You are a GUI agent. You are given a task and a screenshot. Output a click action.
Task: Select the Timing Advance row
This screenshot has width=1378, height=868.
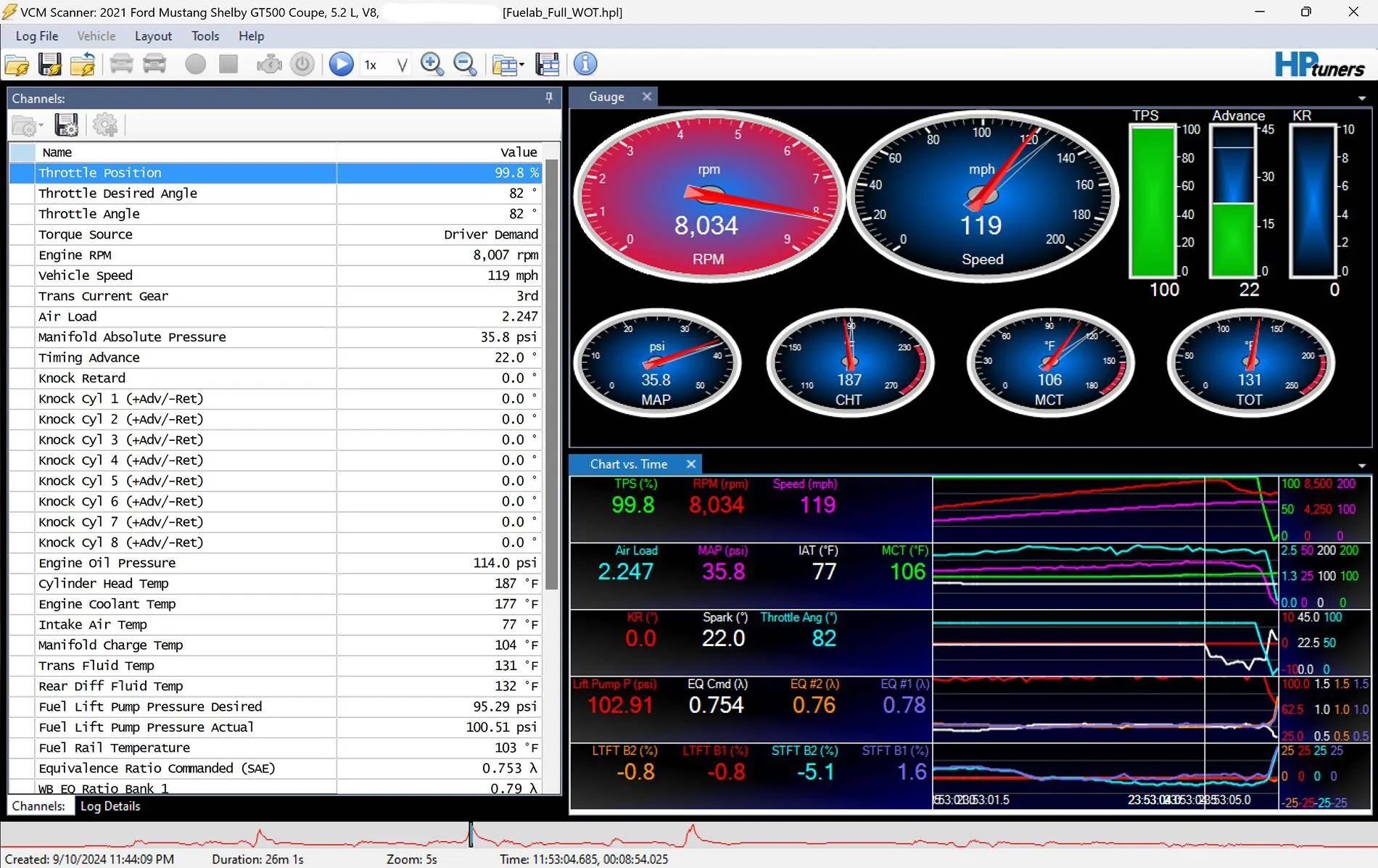coord(276,357)
